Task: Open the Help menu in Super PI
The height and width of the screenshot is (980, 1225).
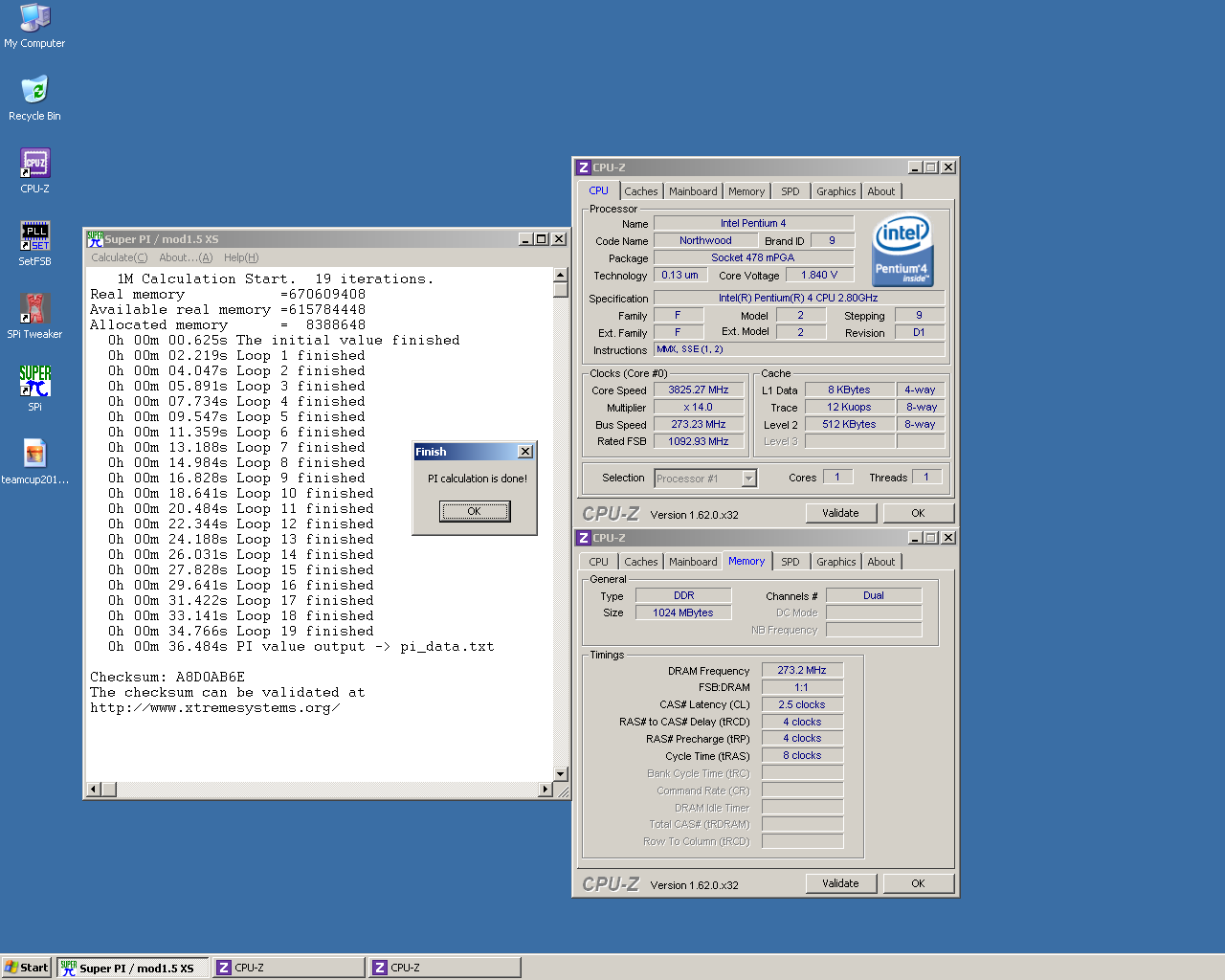Action: (x=241, y=257)
